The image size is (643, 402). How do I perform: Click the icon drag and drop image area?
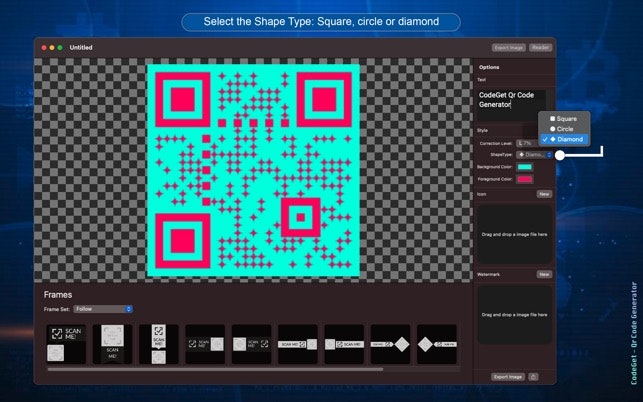(x=514, y=234)
